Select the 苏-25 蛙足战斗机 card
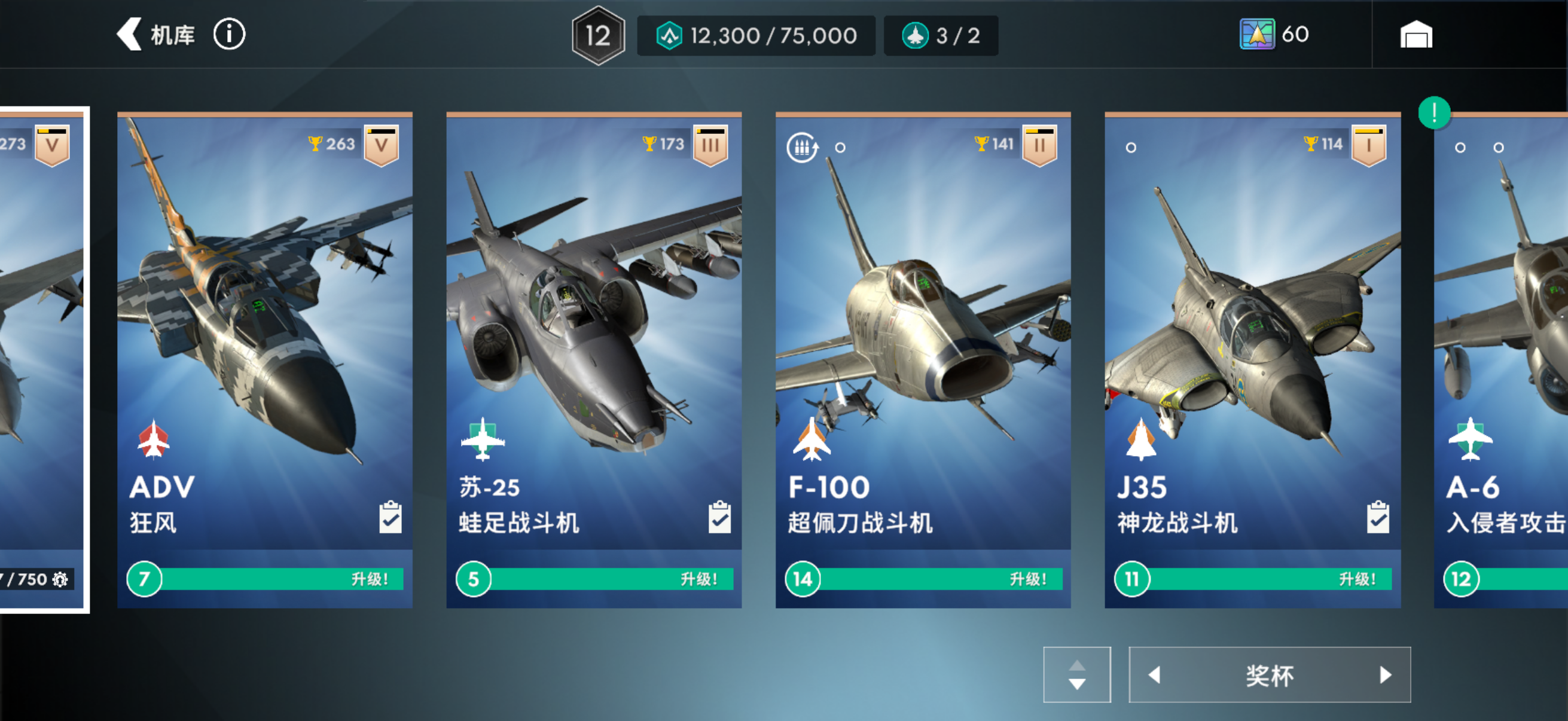This screenshot has width=1568, height=721. tap(594, 360)
